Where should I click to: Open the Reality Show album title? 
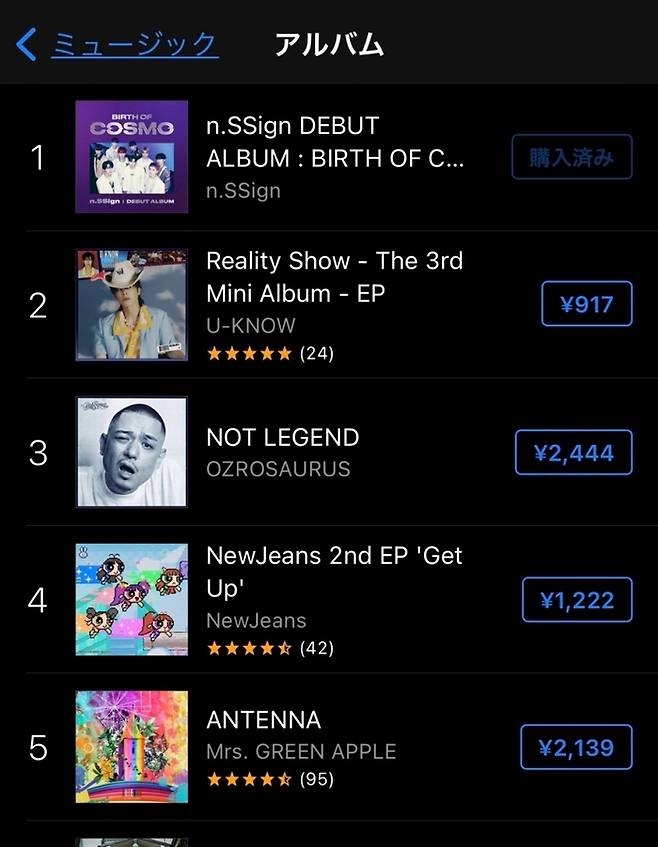tap(334, 277)
